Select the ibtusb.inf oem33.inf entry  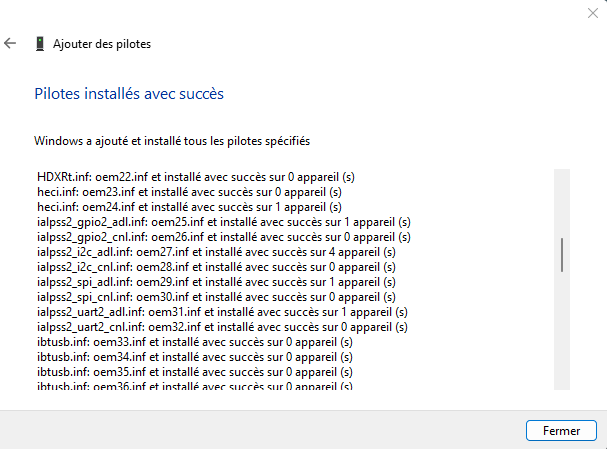(x=193, y=342)
